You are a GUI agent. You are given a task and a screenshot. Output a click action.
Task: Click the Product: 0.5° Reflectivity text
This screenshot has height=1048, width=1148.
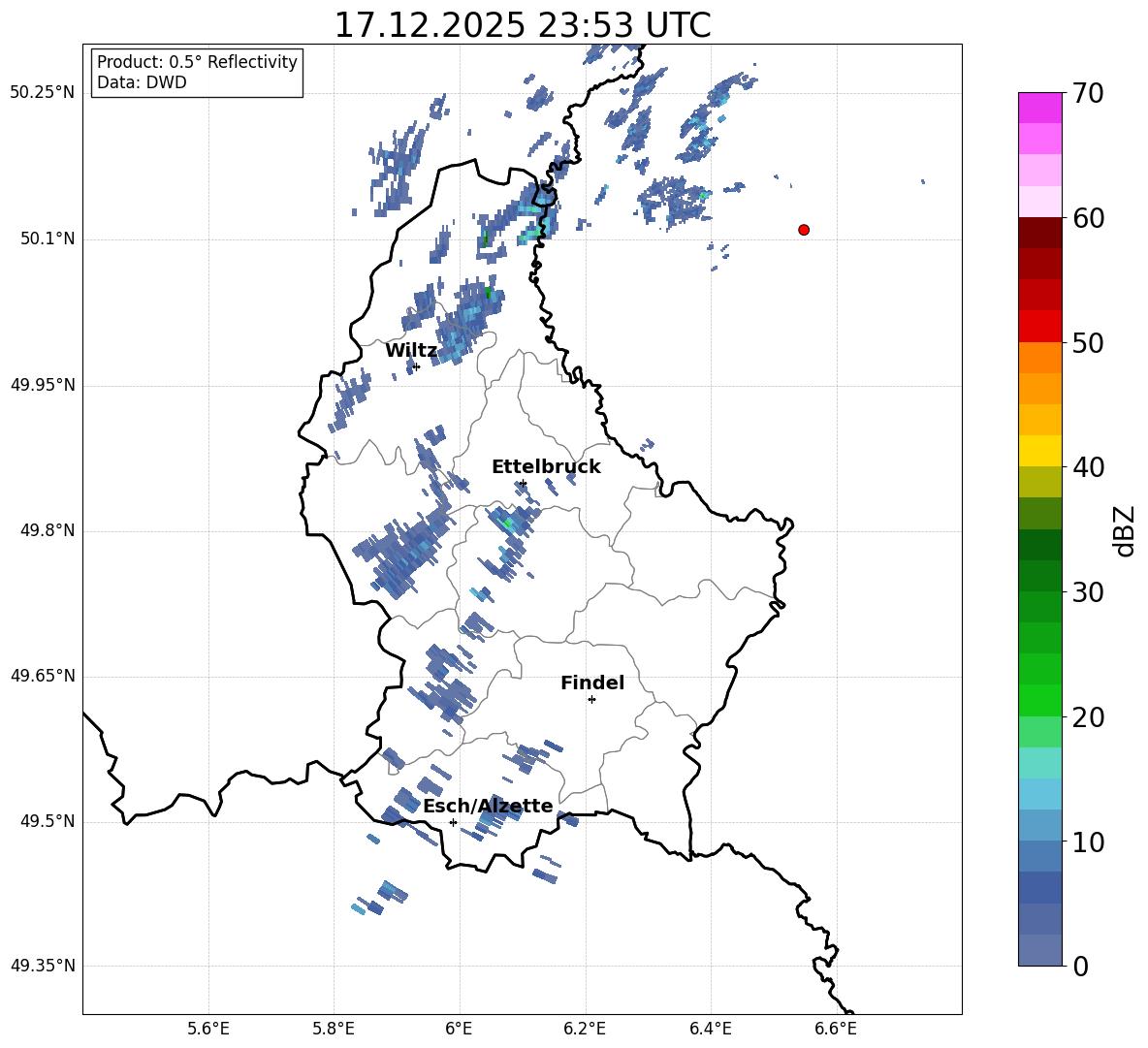(197, 62)
